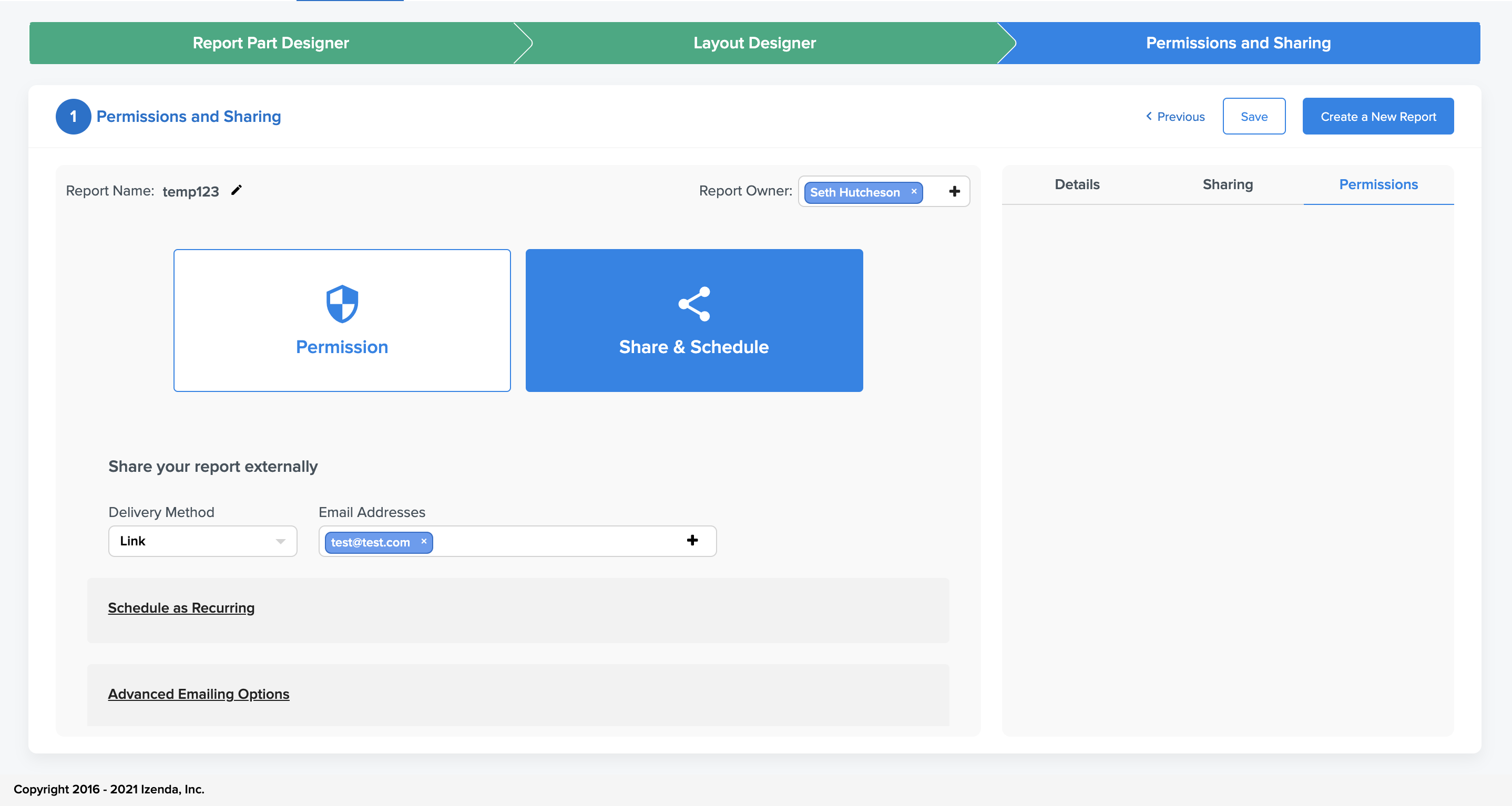Click the plus icon to add report owner

click(x=954, y=191)
